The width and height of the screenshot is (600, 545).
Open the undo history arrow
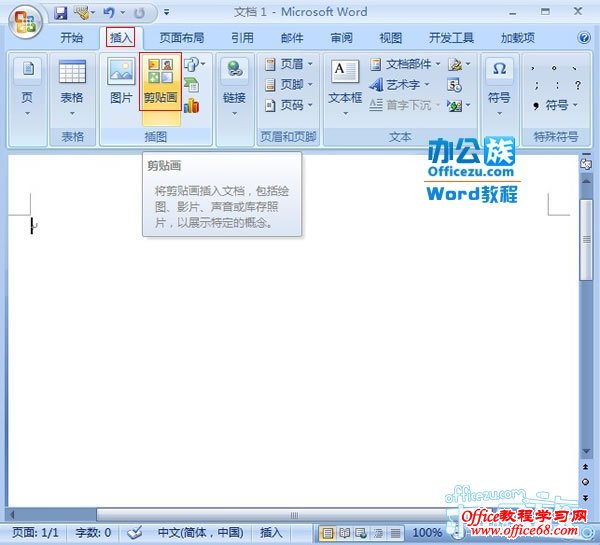pyautogui.click(x=123, y=13)
